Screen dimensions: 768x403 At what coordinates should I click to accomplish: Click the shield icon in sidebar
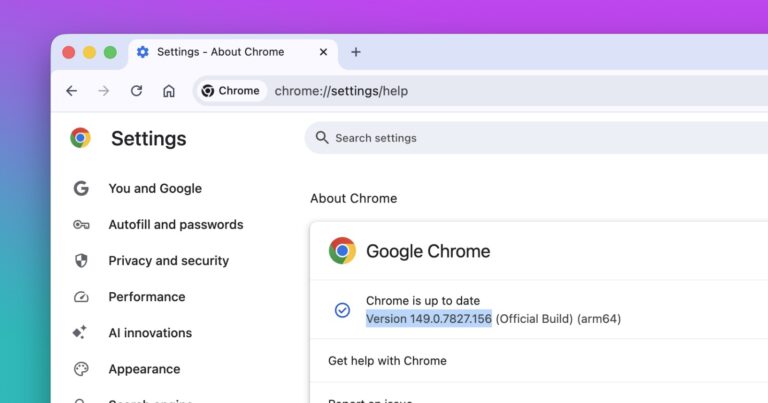pyautogui.click(x=81, y=261)
